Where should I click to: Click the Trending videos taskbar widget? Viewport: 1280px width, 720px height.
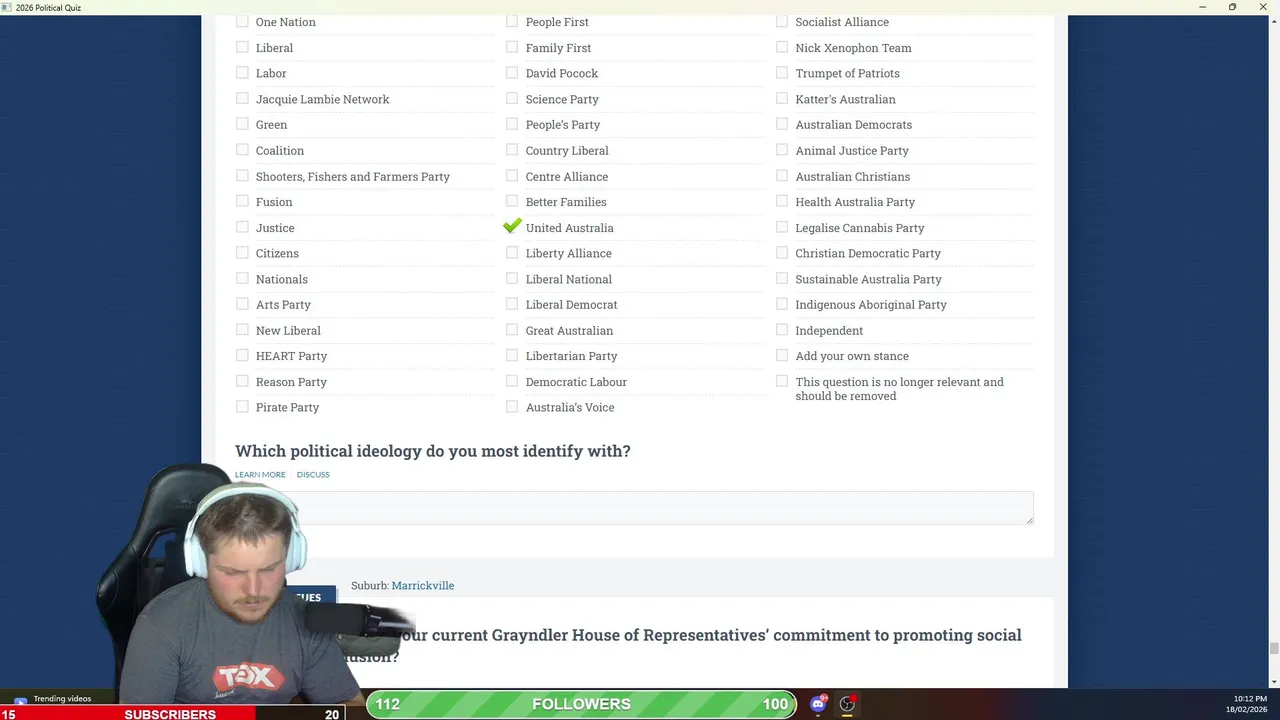coord(52,699)
